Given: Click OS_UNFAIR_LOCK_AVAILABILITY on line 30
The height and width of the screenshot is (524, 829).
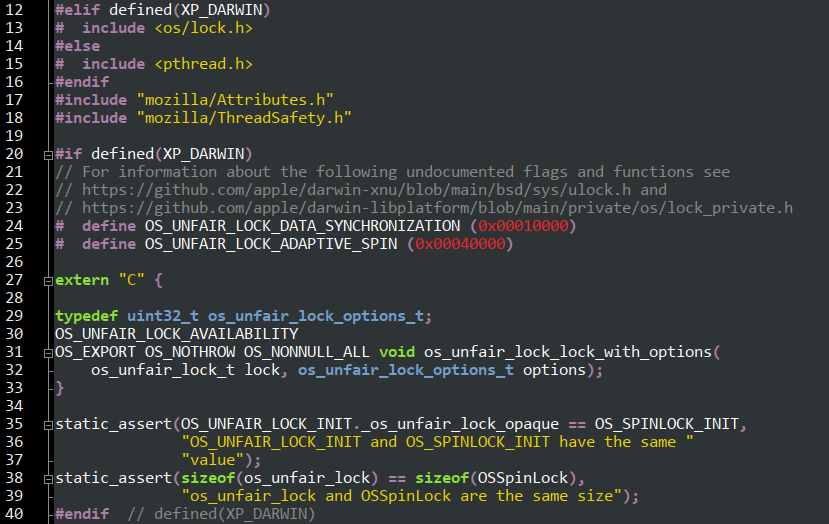Looking at the screenshot, I should 177,334.
